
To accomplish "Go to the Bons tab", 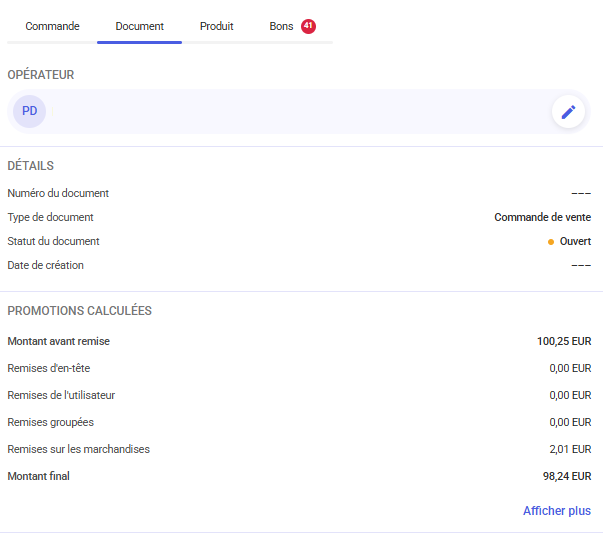I will coord(281,26).
